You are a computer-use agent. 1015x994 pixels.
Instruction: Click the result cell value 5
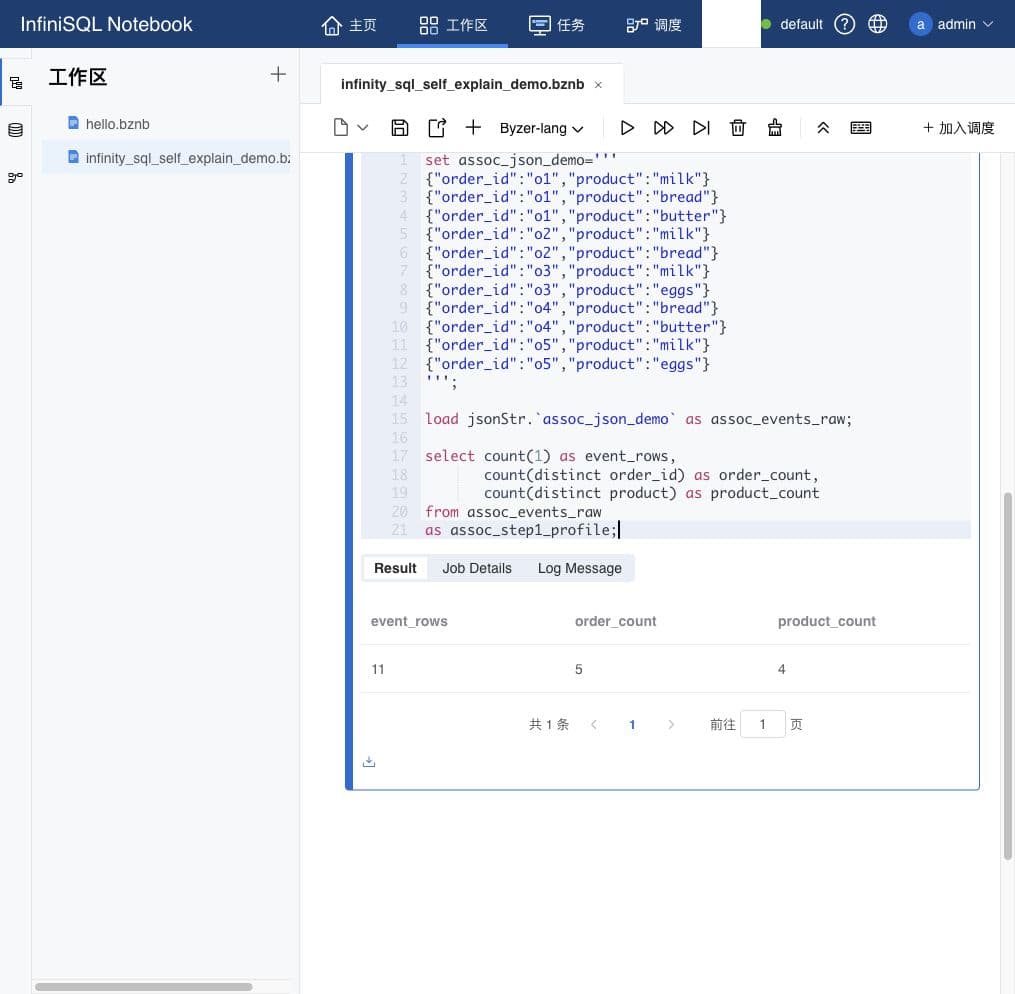point(579,669)
